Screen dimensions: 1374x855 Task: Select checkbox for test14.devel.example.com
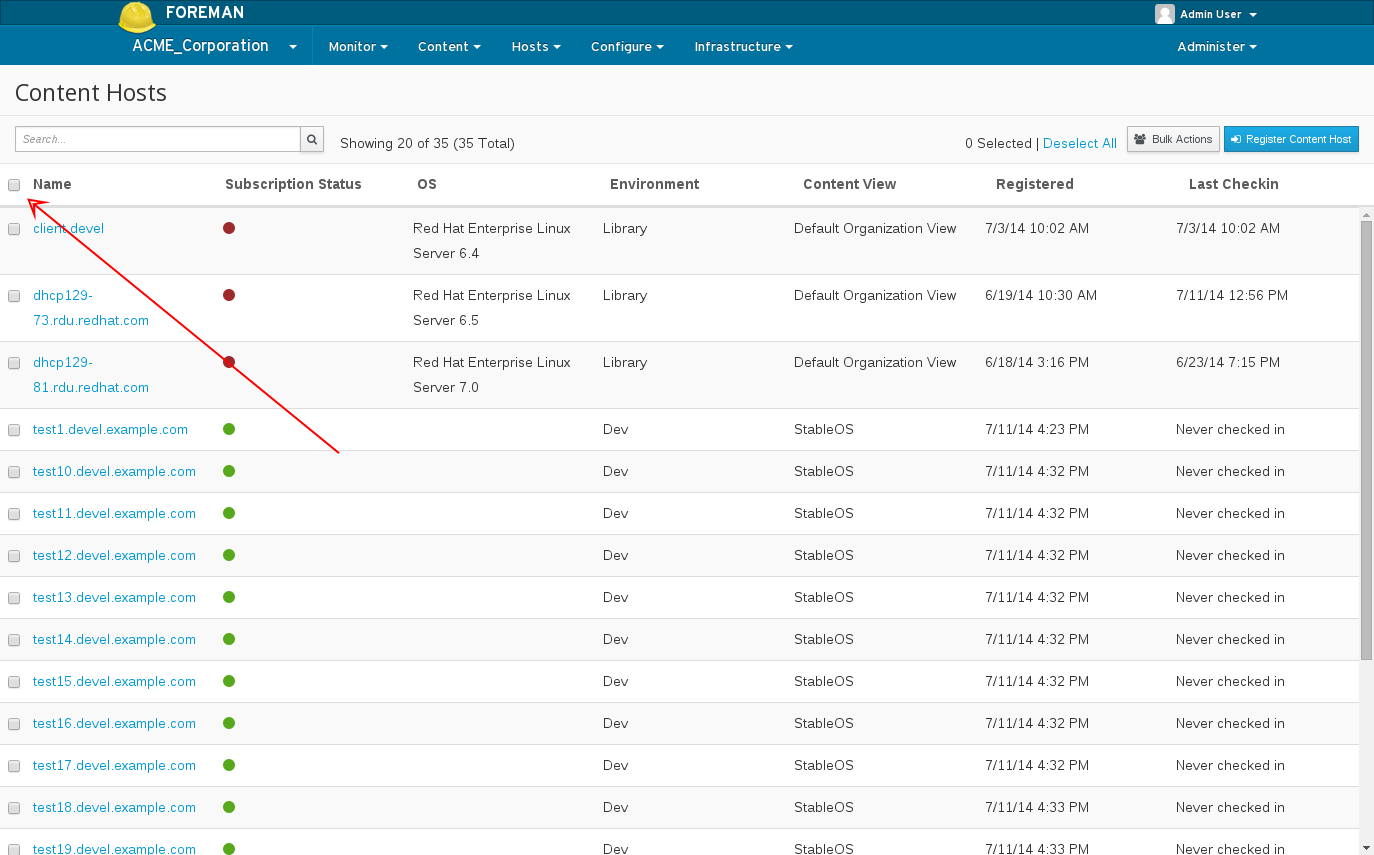coord(14,640)
